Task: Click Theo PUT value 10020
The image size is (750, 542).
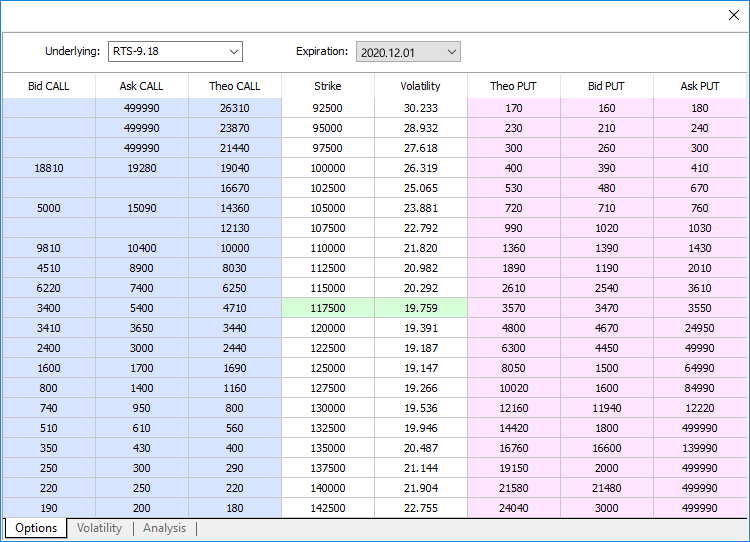Action: [x=513, y=388]
